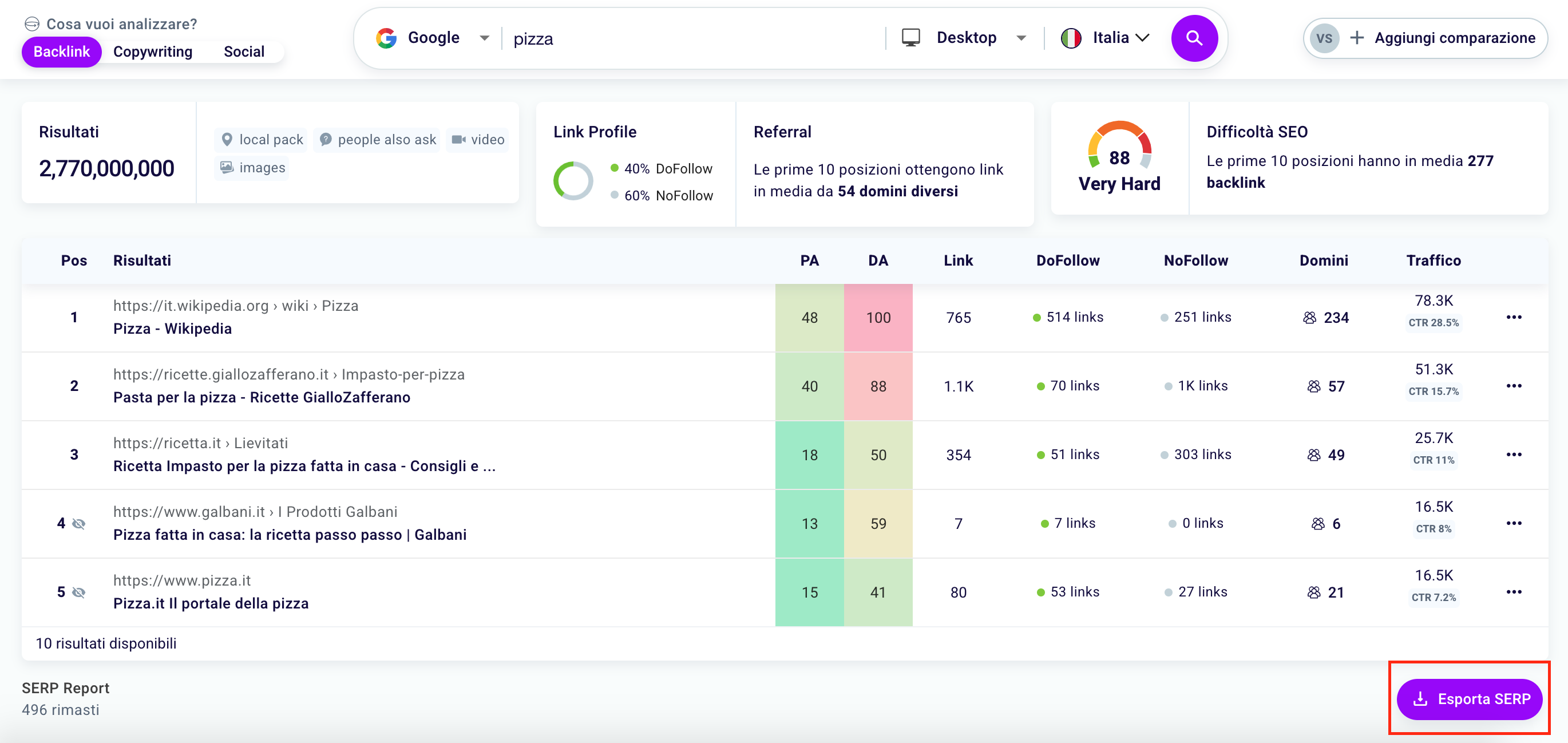Image resolution: width=1568 pixels, height=743 pixels.
Task: Click the people also ask icon
Action: [326, 140]
